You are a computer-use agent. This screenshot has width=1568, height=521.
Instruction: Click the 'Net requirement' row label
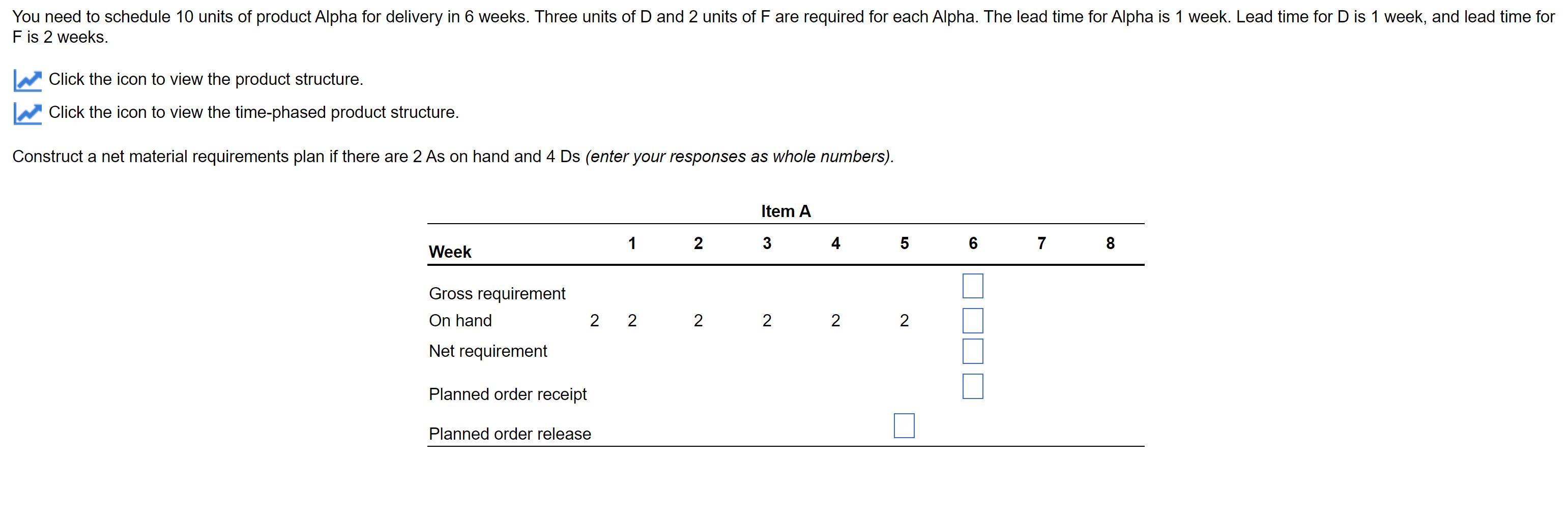click(x=488, y=351)
